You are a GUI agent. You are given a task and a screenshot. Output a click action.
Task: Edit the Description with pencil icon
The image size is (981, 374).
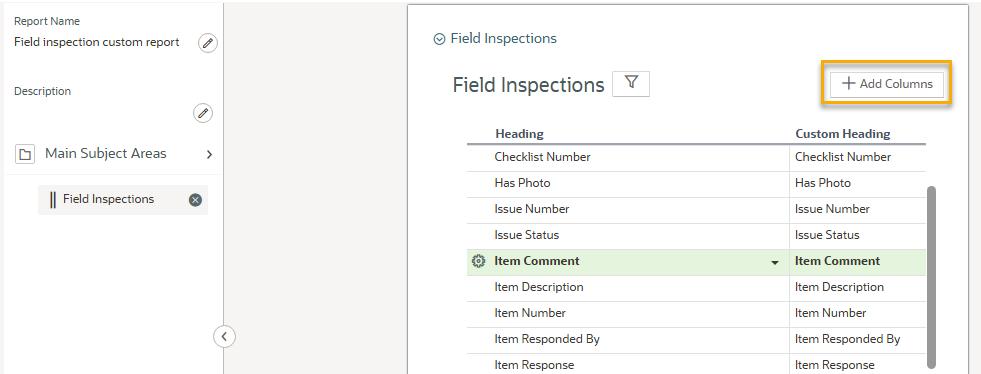click(x=203, y=113)
